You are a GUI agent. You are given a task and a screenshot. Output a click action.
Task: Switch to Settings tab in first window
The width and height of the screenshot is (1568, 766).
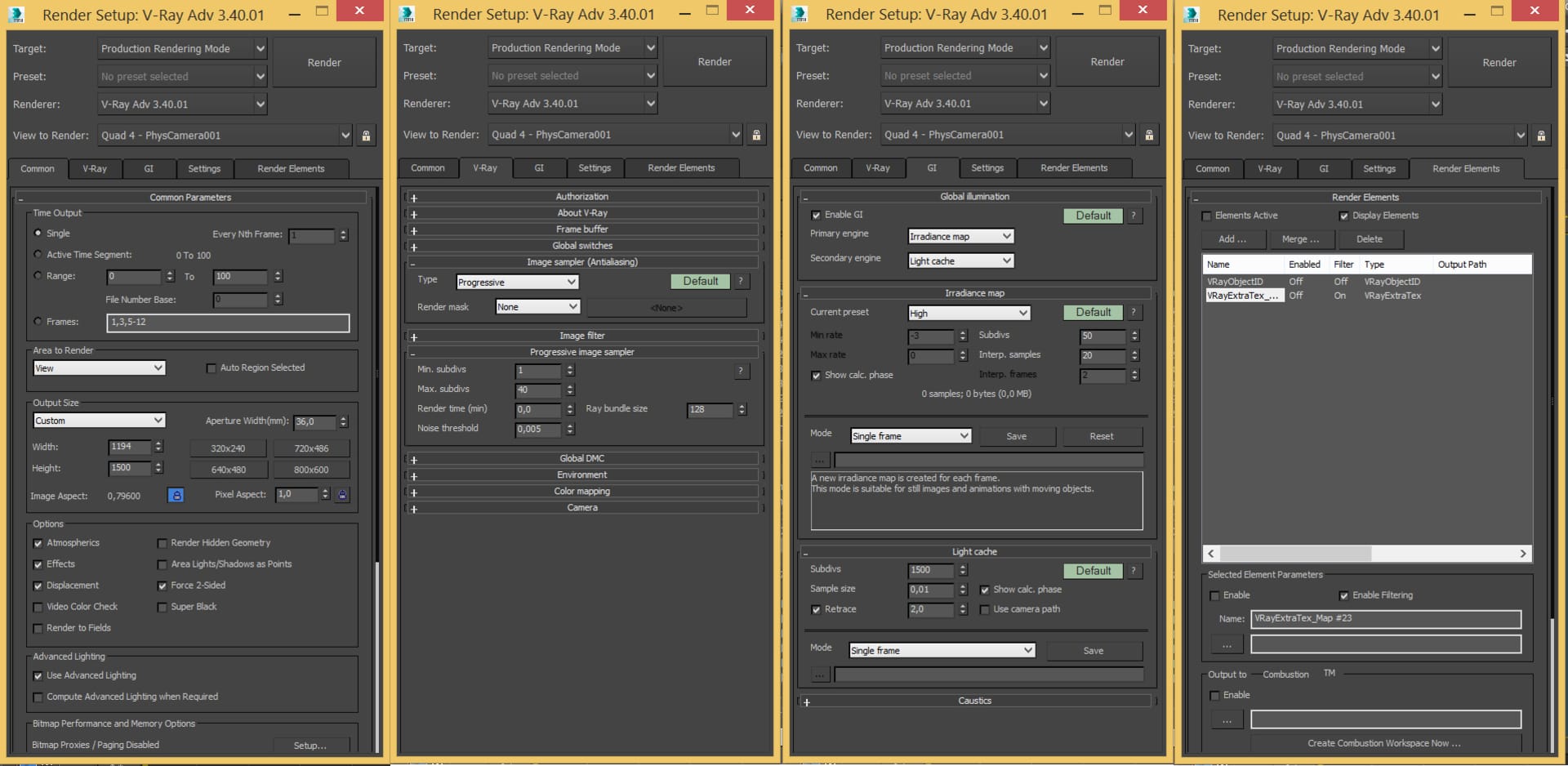(204, 169)
